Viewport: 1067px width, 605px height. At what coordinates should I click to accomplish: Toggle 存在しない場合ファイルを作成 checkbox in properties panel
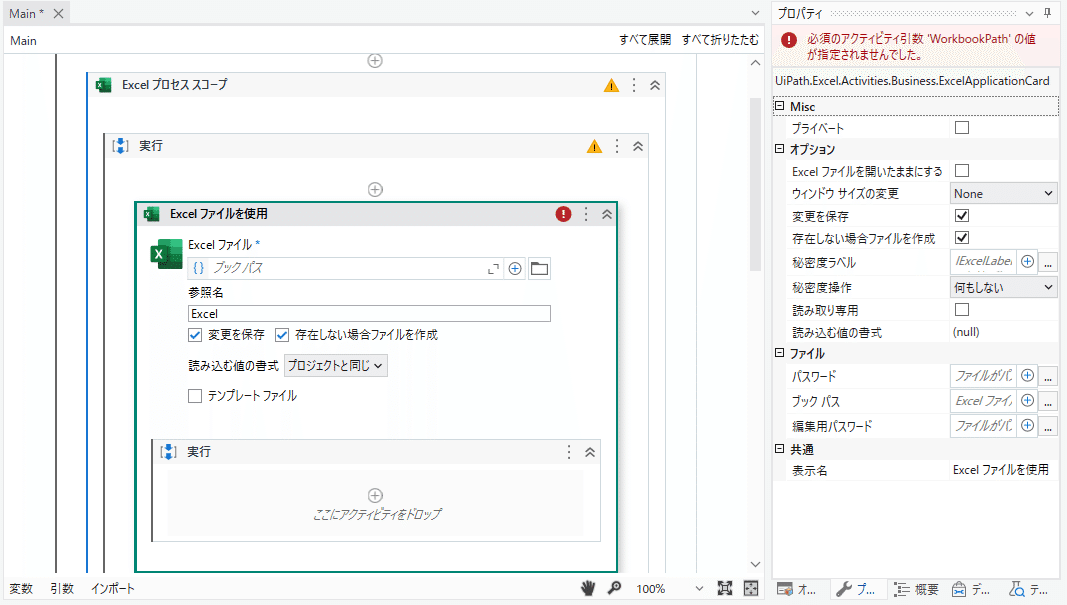coord(962,238)
